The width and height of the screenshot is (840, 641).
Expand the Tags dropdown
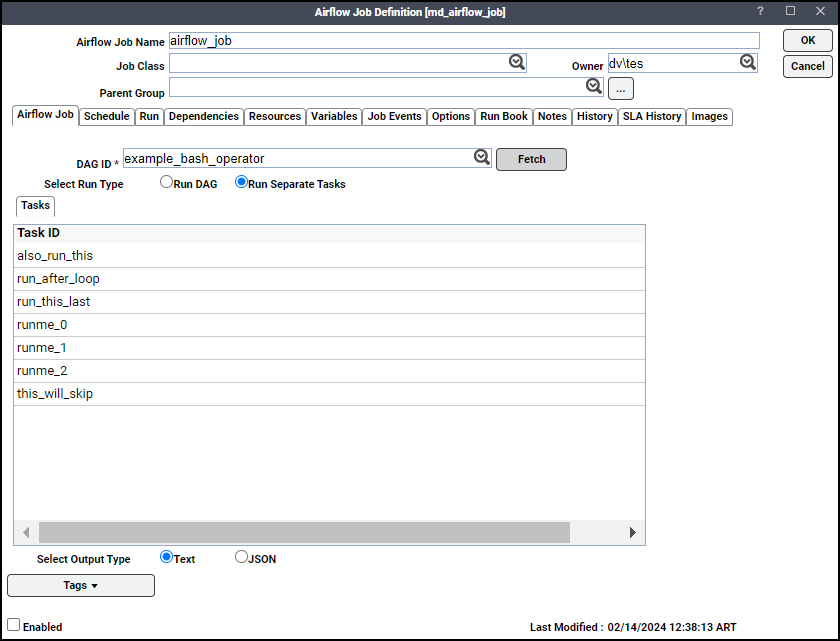tap(81, 585)
